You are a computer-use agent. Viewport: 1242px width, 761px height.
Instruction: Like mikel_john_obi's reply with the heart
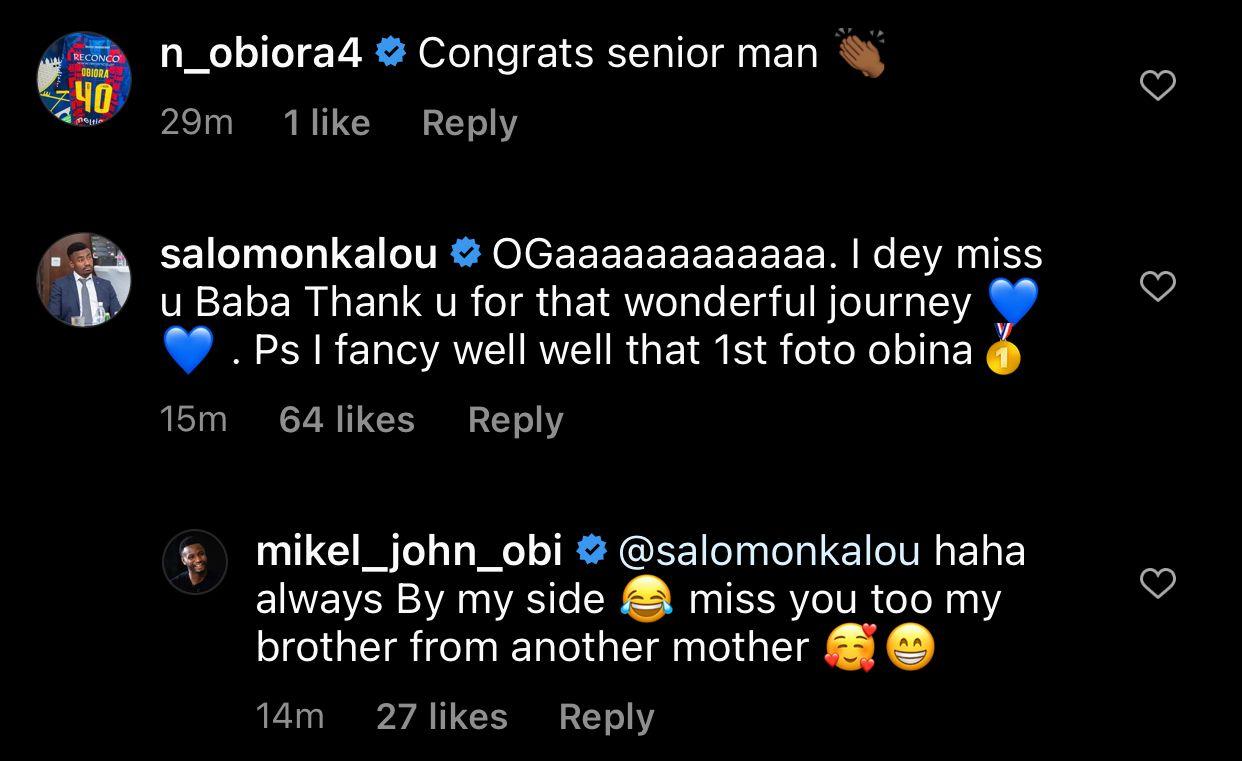(1157, 583)
